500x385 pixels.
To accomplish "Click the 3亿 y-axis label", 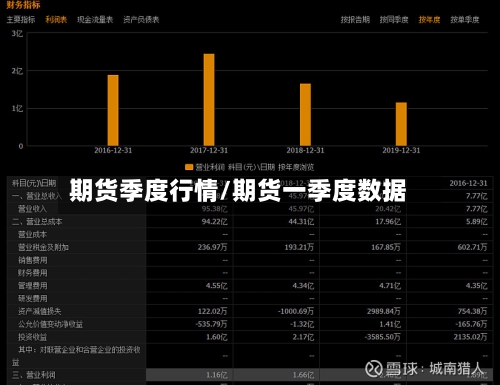I will click(x=17, y=33).
